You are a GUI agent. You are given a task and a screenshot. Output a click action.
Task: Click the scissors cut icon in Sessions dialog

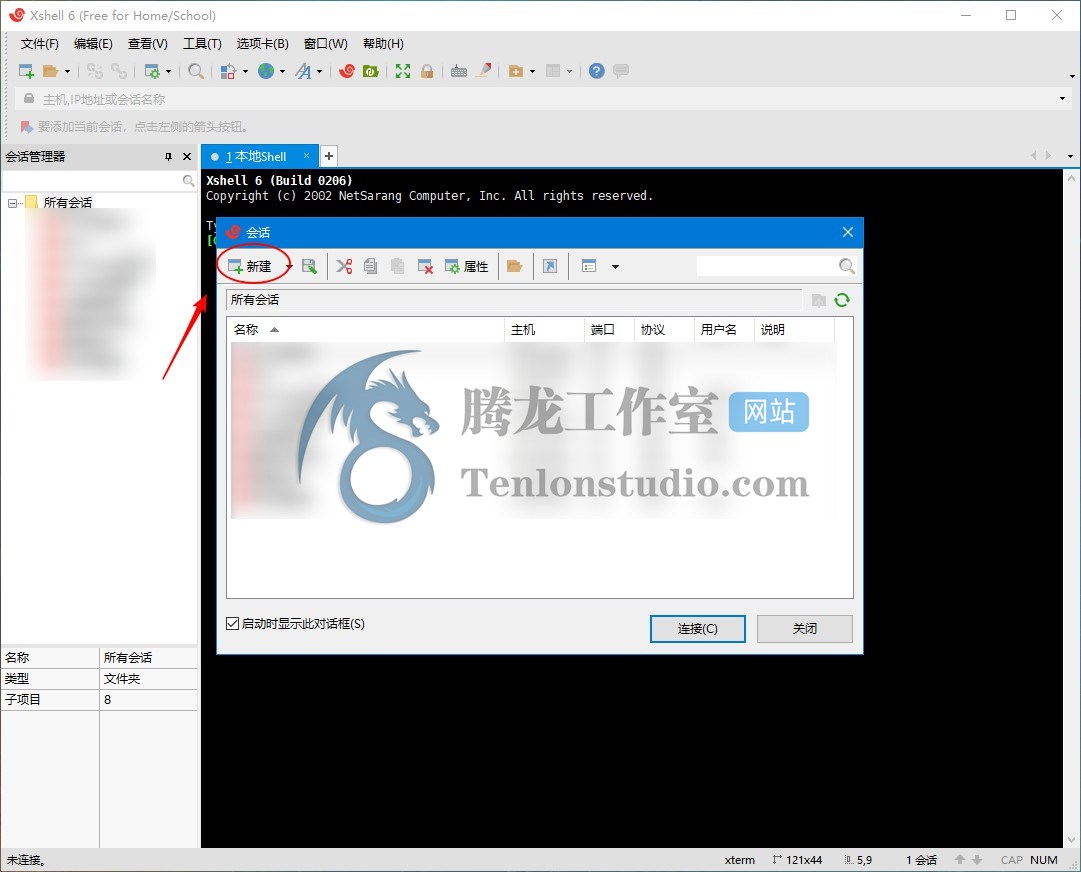(x=344, y=266)
